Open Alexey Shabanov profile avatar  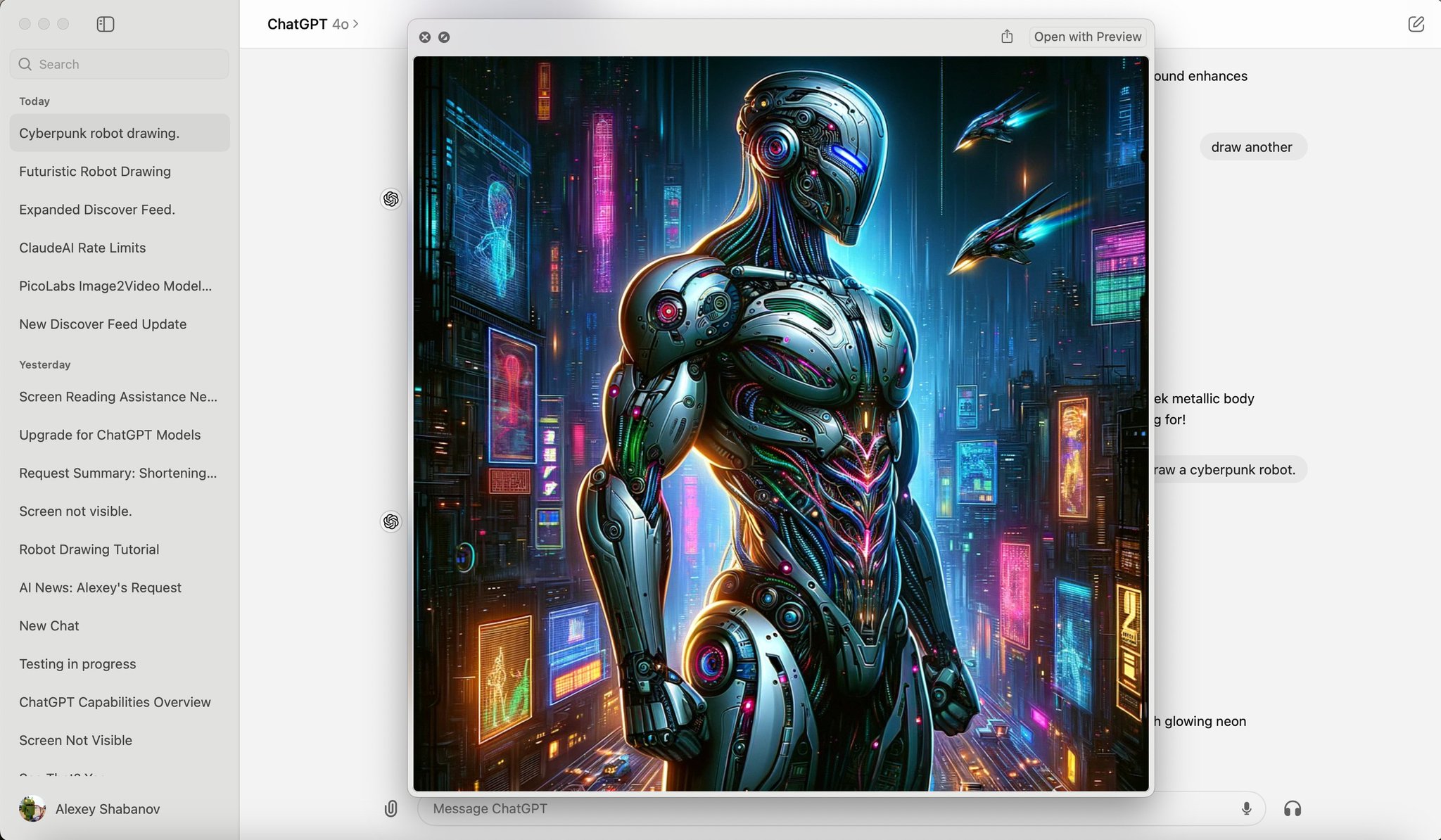tap(32, 809)
